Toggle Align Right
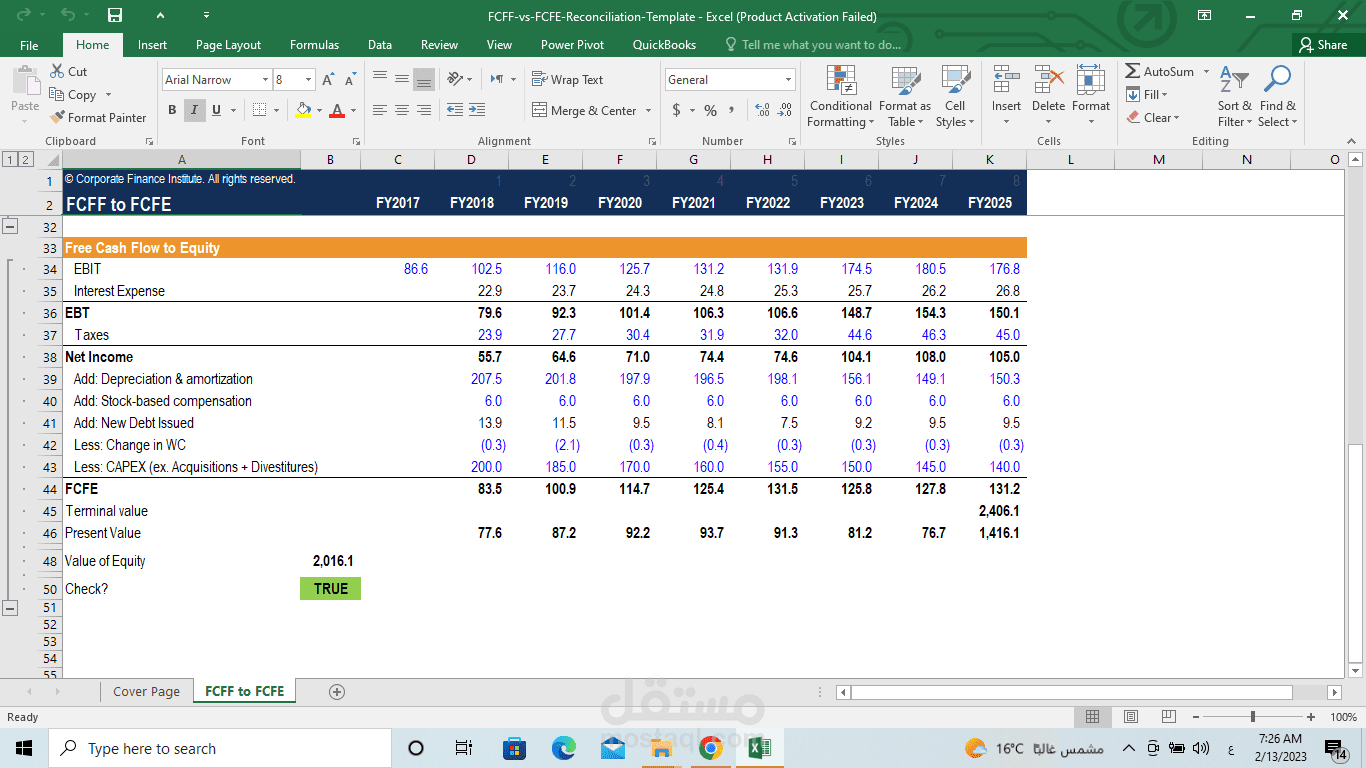 tap(424, 110)
